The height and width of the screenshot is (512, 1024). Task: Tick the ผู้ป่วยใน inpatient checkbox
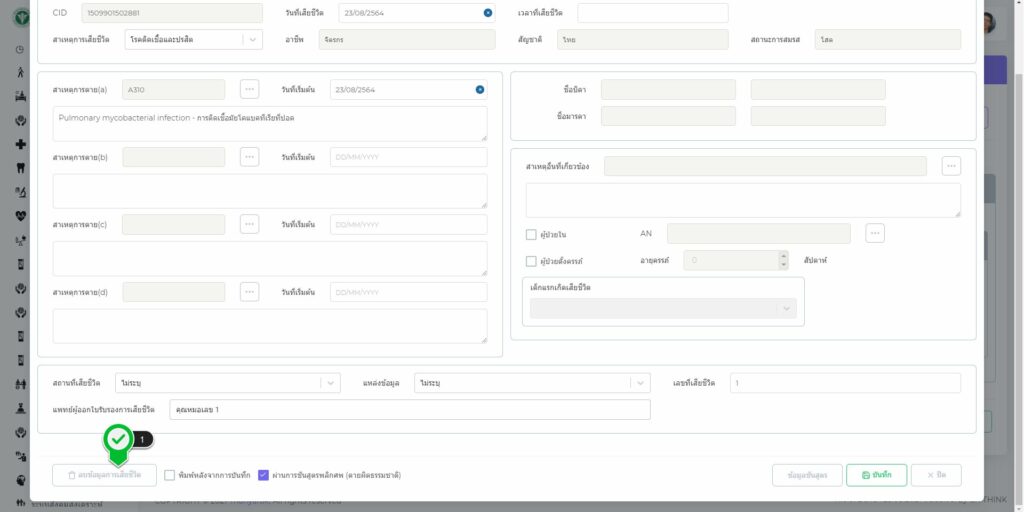(531, 234)
